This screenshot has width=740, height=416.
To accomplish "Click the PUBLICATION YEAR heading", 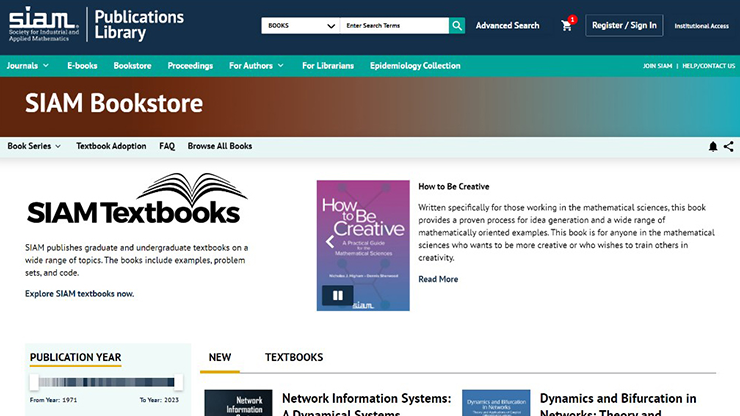I will pyautogui.click(x=76, y=357).
